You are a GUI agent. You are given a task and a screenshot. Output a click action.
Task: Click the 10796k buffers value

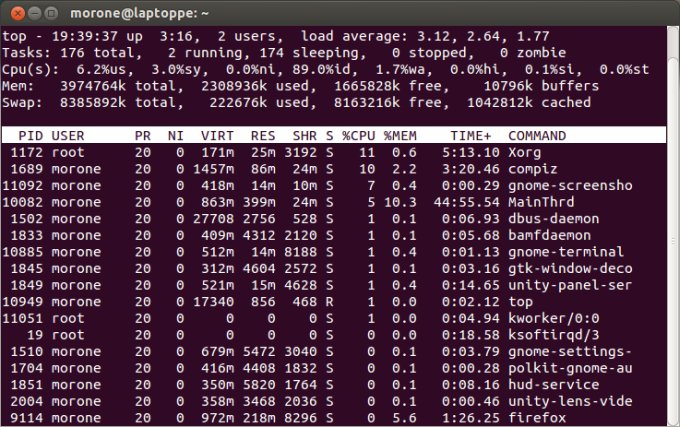click(508, 86)
